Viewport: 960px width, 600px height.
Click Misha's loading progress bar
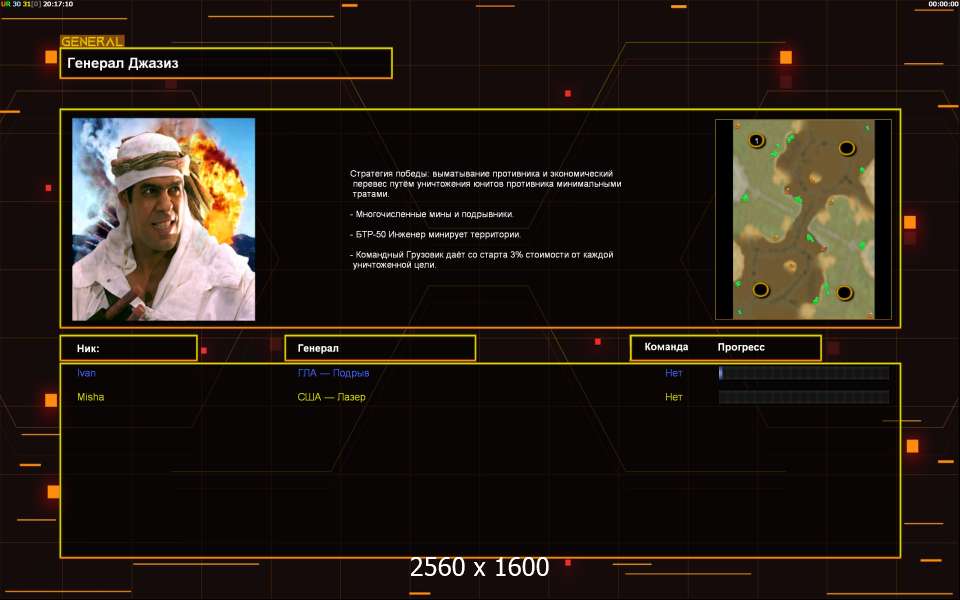[x=804, y=397]
